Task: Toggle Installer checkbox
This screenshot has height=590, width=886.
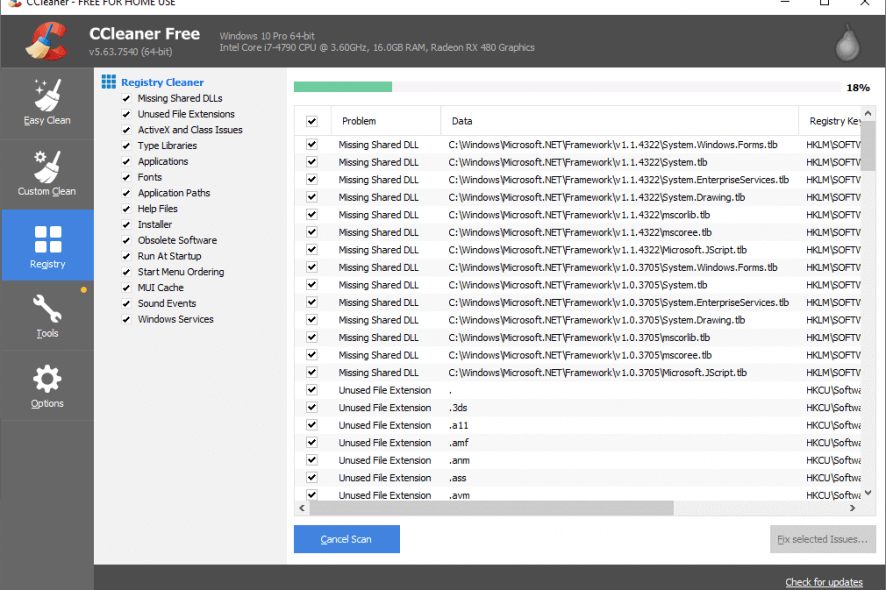Action: tap(127, 225)
